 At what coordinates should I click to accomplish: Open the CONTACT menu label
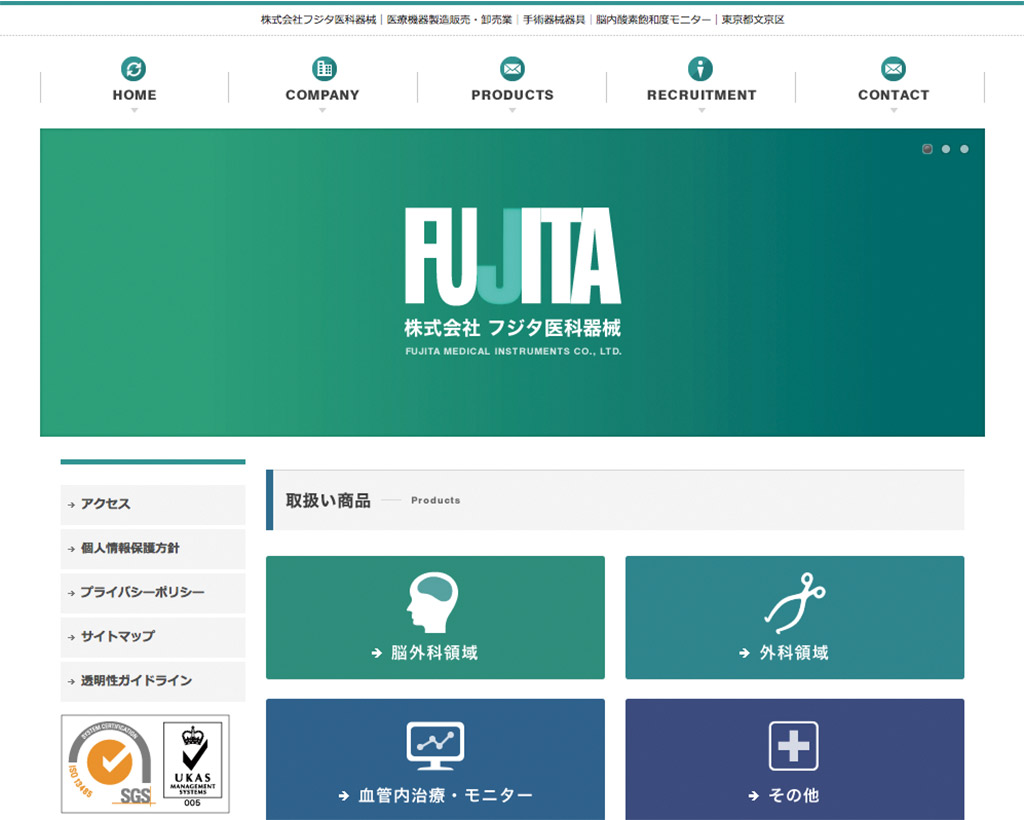click(x=893, y=95)
